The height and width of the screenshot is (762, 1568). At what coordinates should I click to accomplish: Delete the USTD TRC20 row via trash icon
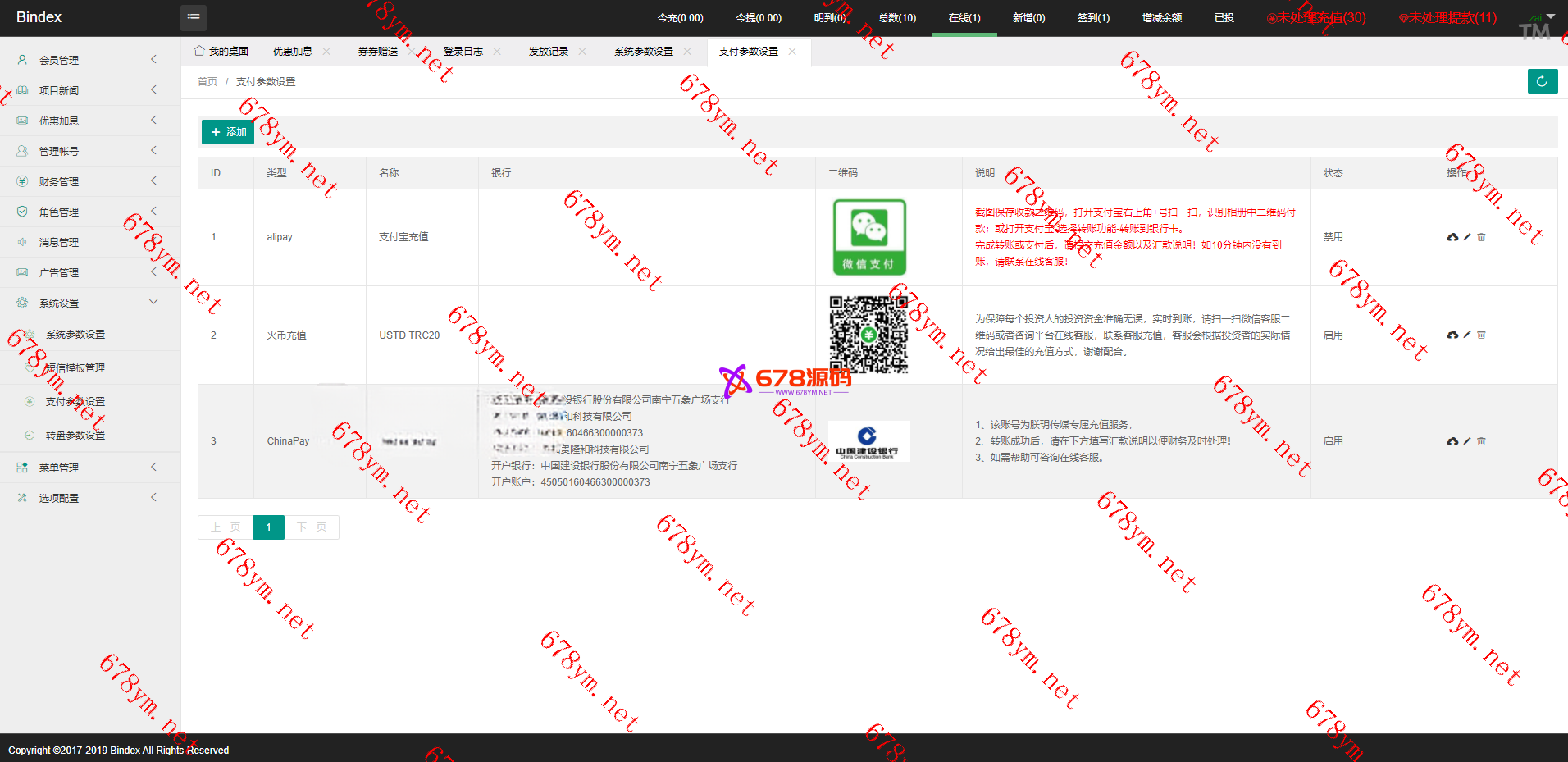(x=1481, y=335)
